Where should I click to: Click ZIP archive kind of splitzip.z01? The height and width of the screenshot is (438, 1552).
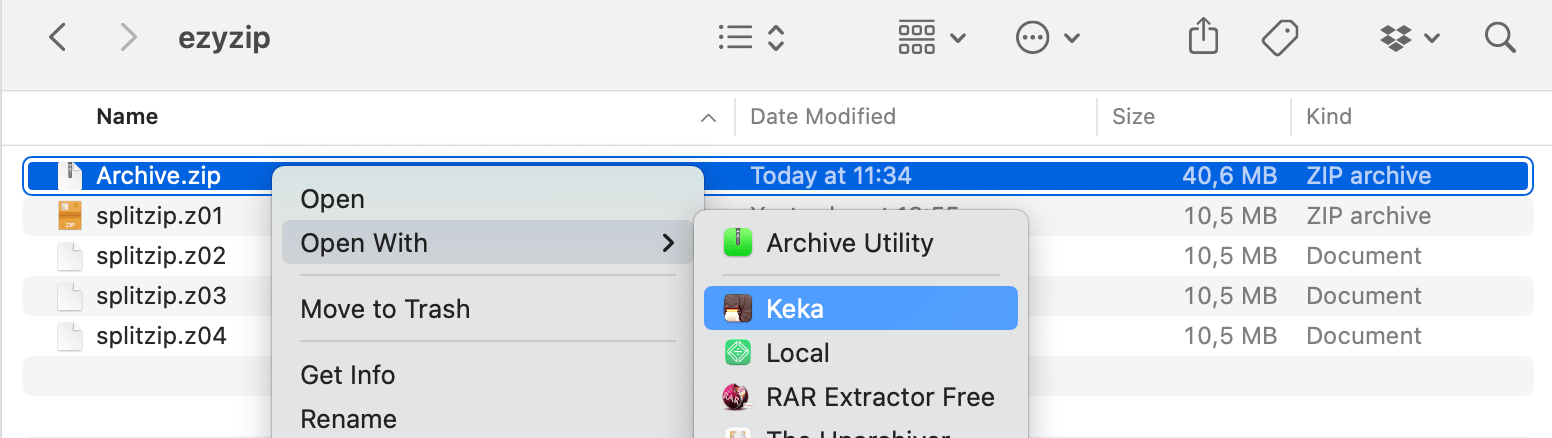point(1368,216)
